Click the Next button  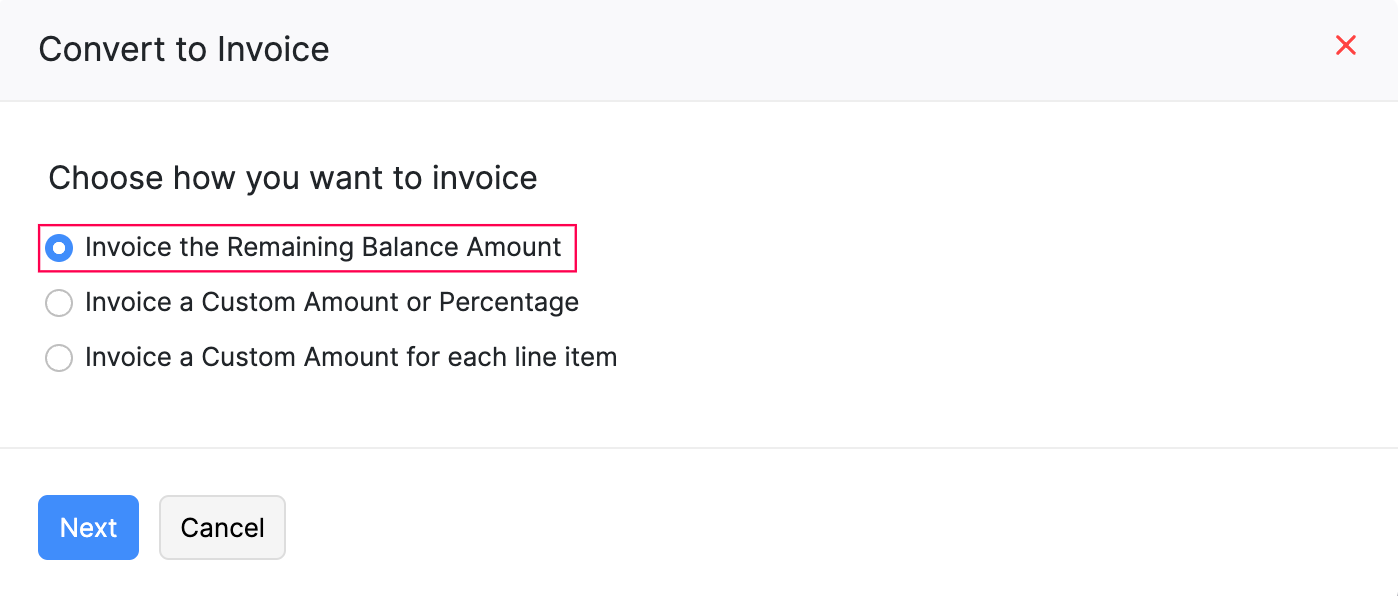(x=88, y=528)
